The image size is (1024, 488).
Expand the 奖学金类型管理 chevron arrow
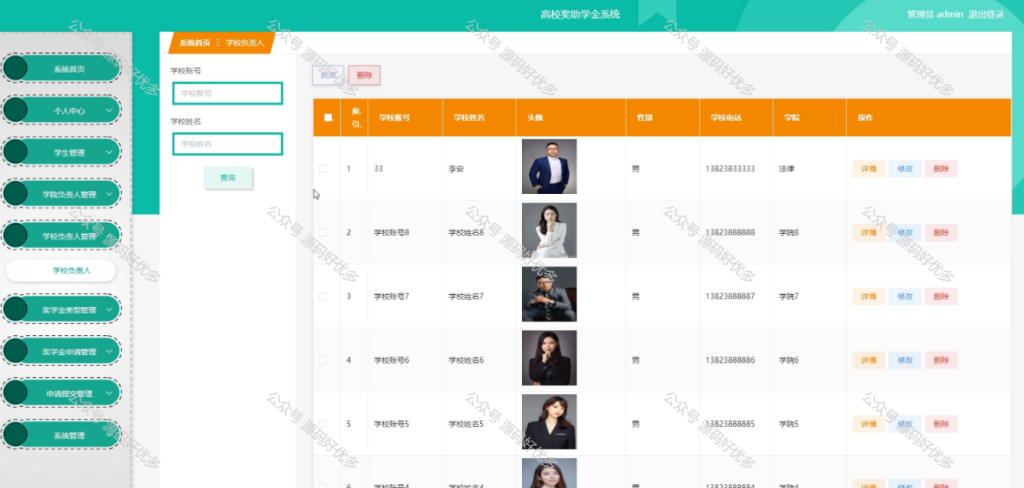click(x=108, y=309)
